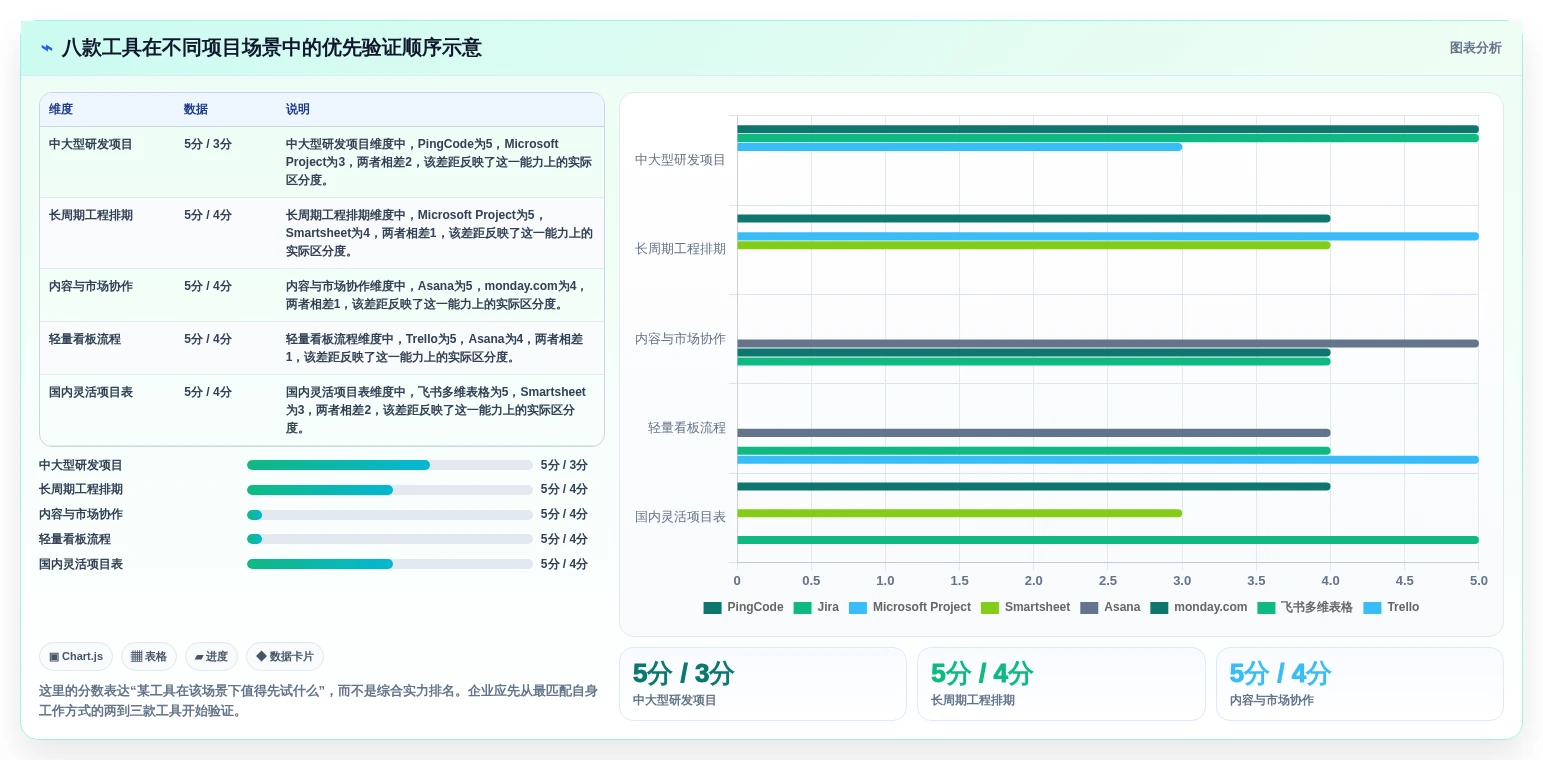Click the 长周期工程排期 chart axis label
This screenshot has width=1543, height=760.
pos(680,248)
